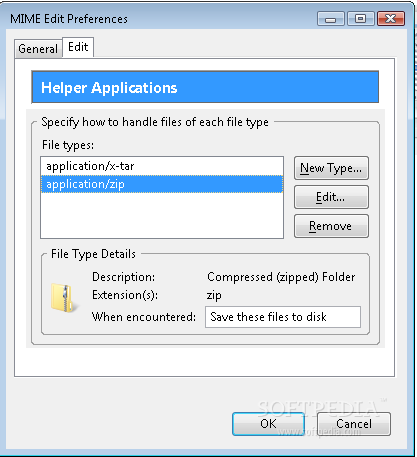
Task: Select application/zip in File types list
Action: (x=162, y=184)
